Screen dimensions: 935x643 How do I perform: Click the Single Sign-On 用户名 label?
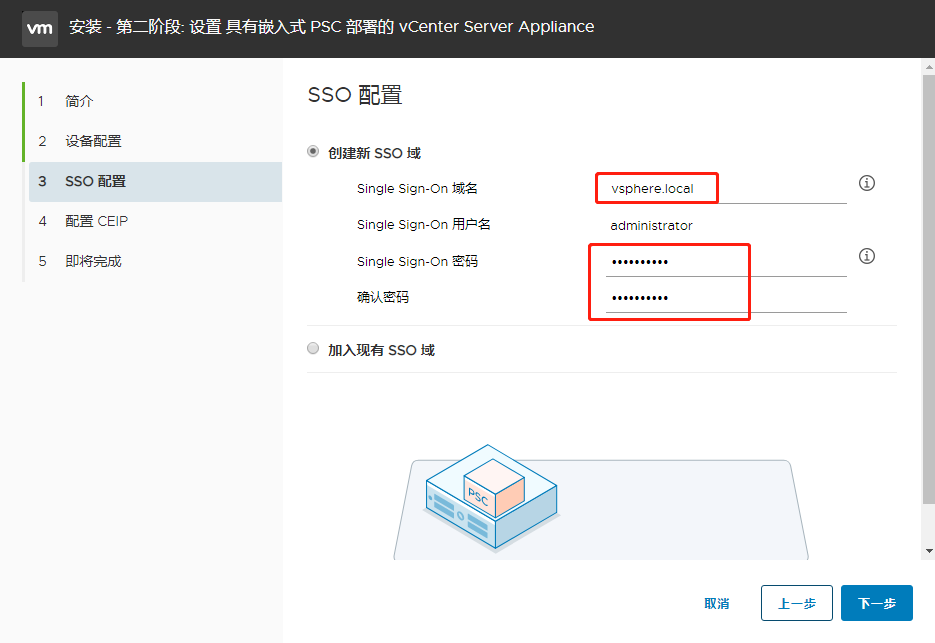point(423,225)
